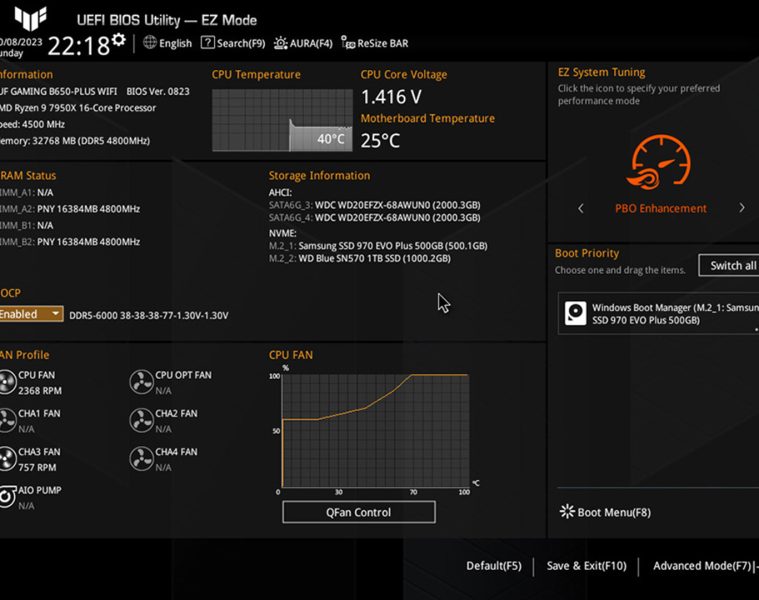Click the Memory 32768 MB text

75,140
